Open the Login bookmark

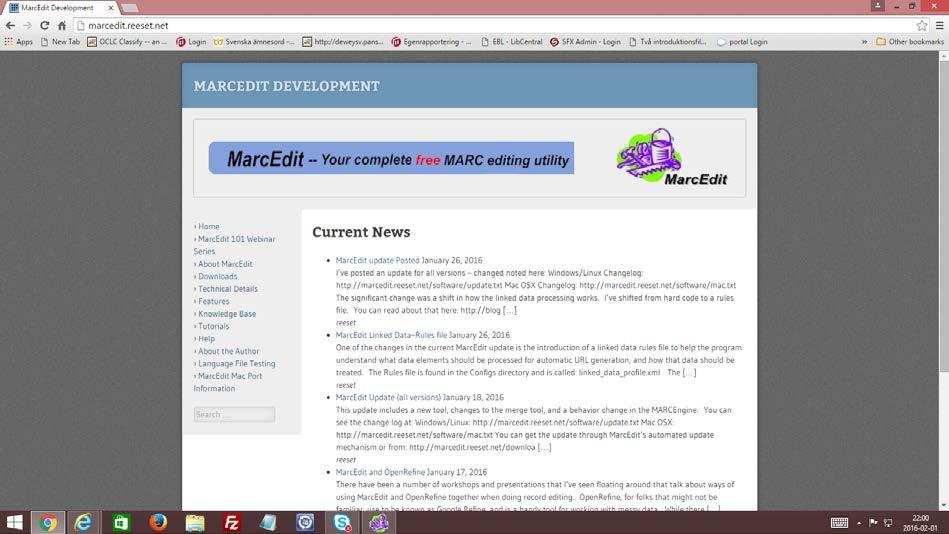coord(191,42)
